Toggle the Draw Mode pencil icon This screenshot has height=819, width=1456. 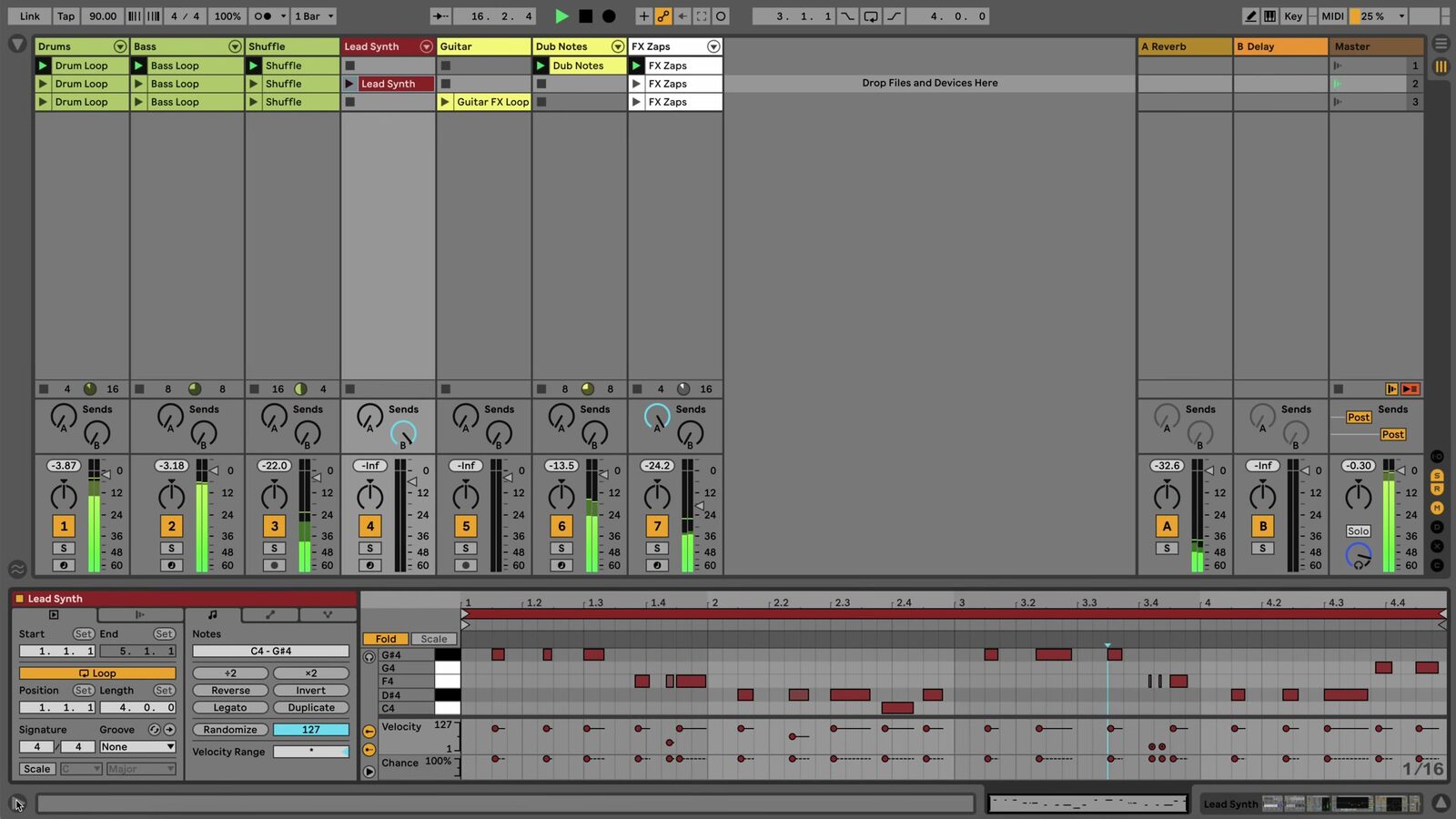[1251, 15]
